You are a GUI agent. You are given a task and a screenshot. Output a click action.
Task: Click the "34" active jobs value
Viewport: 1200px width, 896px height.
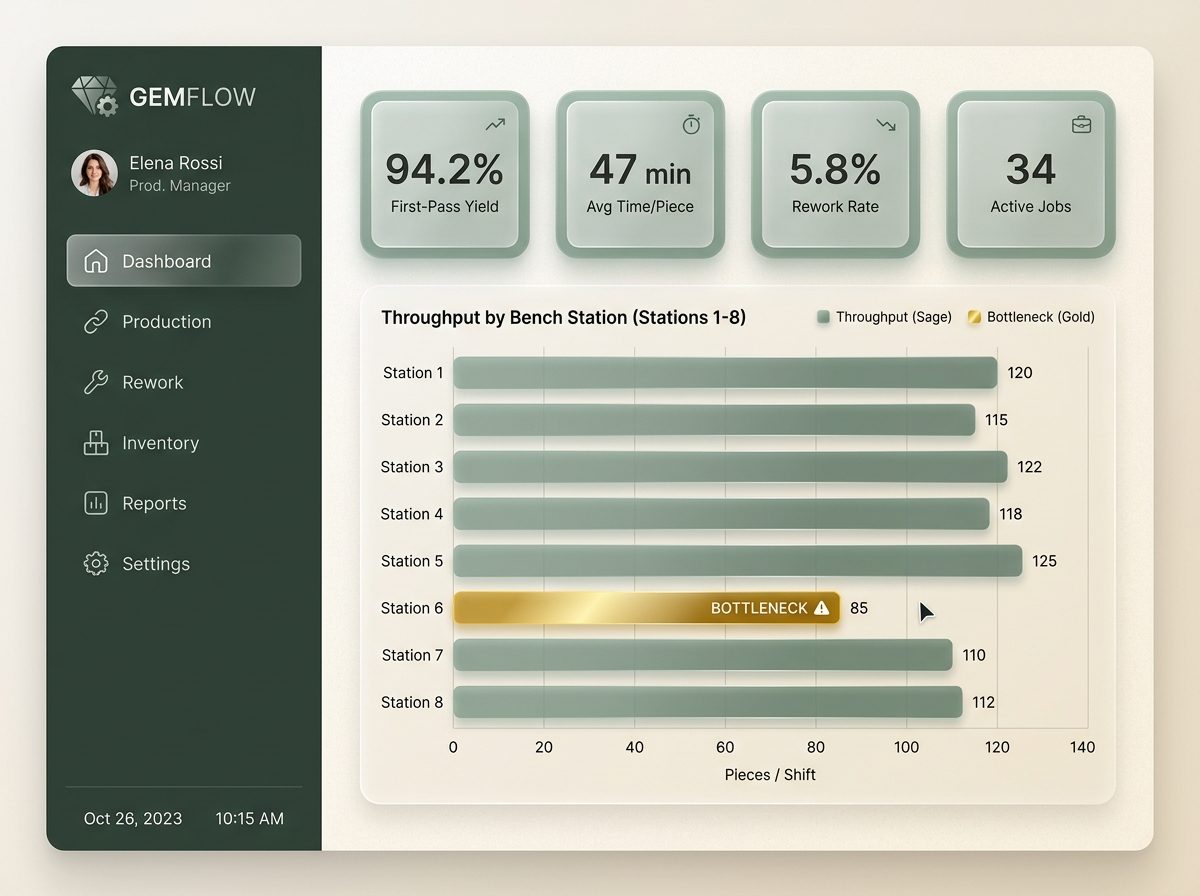(1031, 170)
